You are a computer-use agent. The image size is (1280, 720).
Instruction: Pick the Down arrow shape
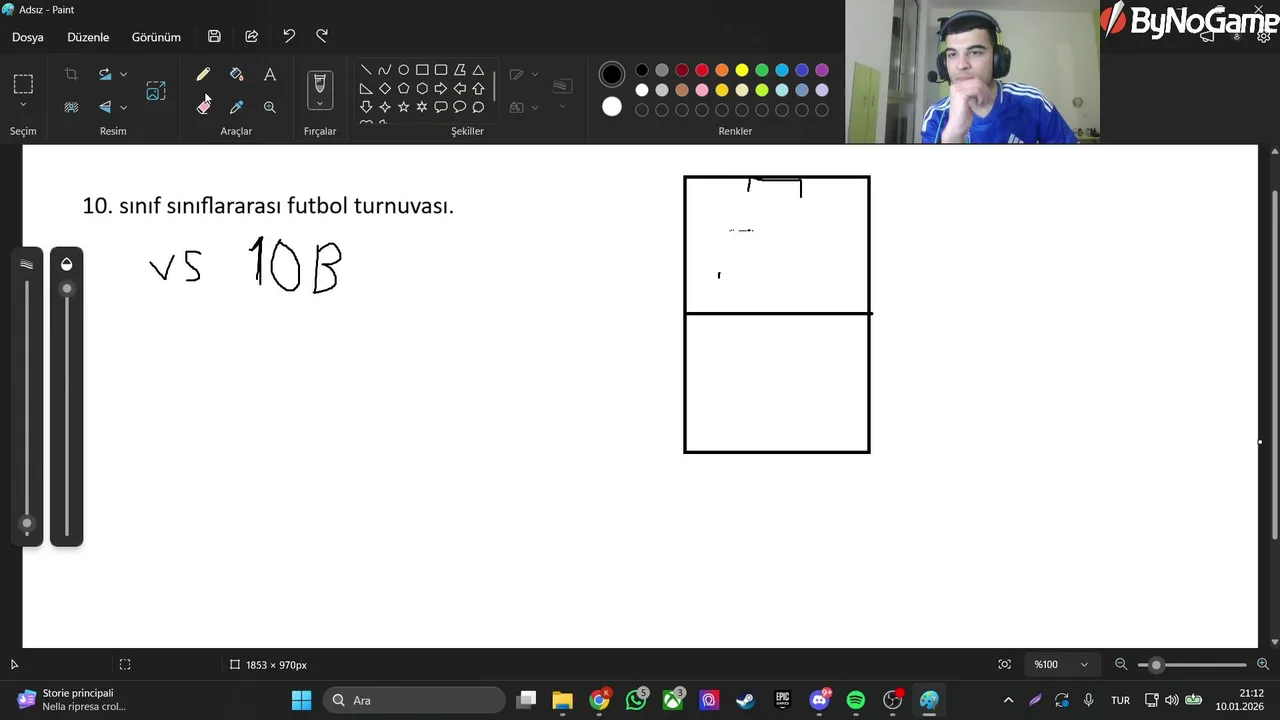coord(366,107)
